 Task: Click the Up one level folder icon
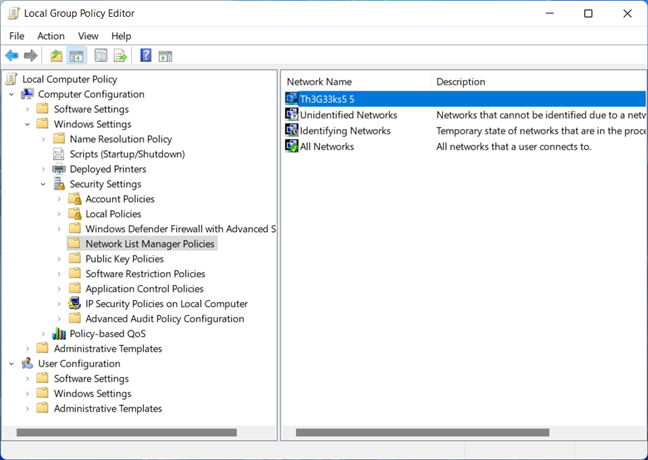tap(56, 55)
